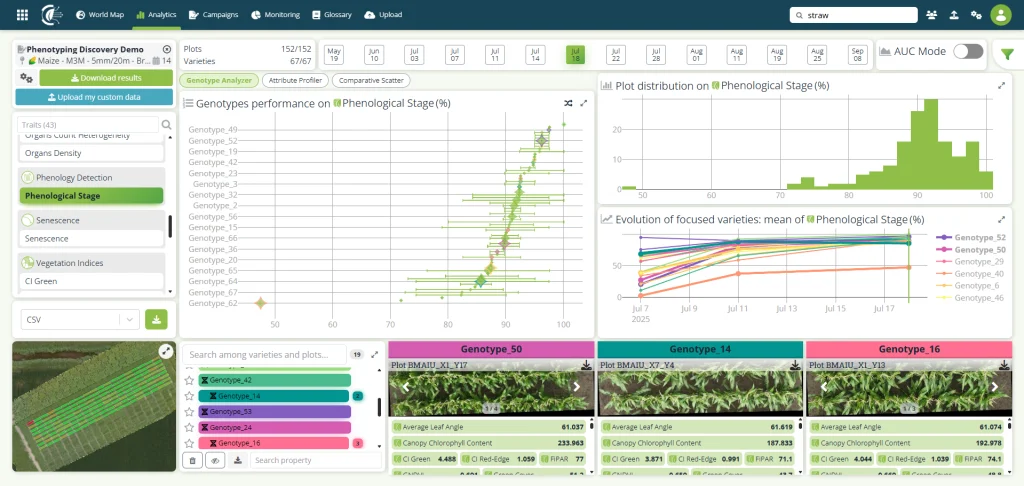Viewport: 1024px width, 486px height.
Task: Show previous image for Genotype_50 plot
Action: (x=406, y=387)
